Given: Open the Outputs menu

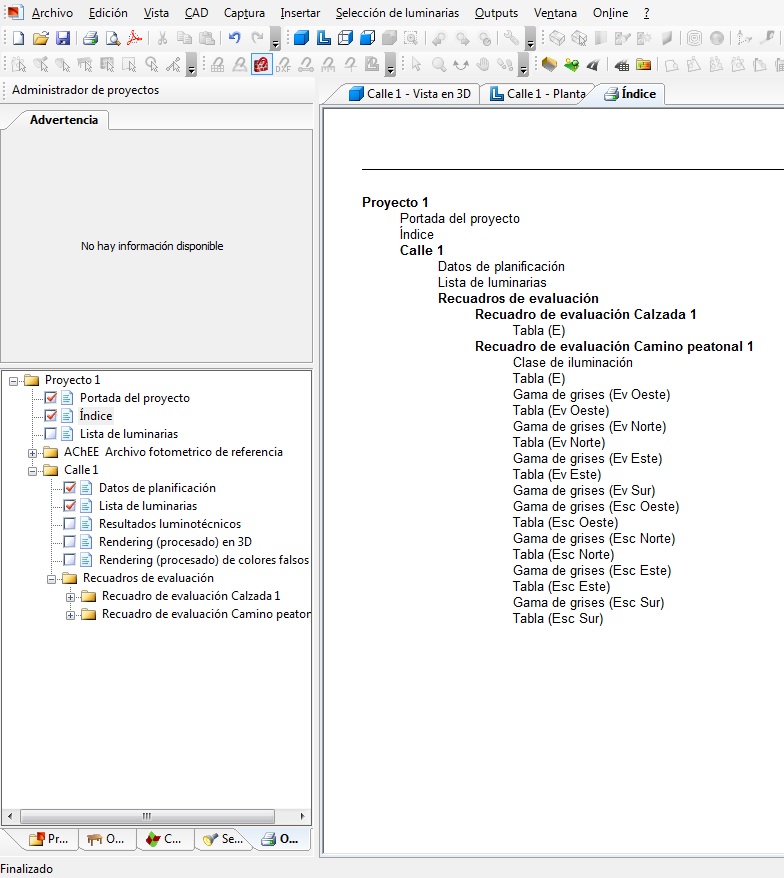Looking at the screenshot, I should click(x=496, y=13).
